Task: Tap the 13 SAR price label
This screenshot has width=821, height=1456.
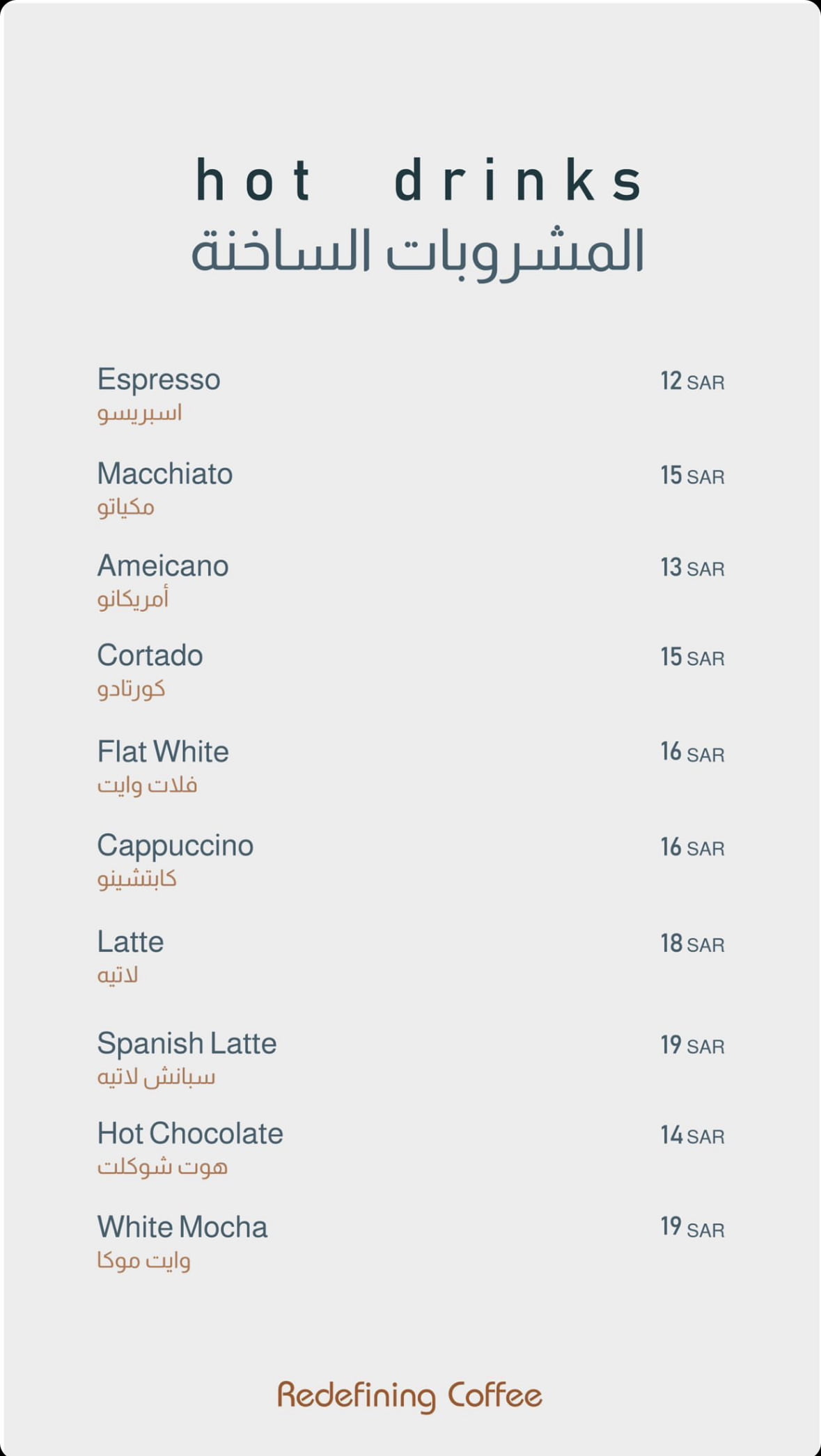Action: [692, 568]
